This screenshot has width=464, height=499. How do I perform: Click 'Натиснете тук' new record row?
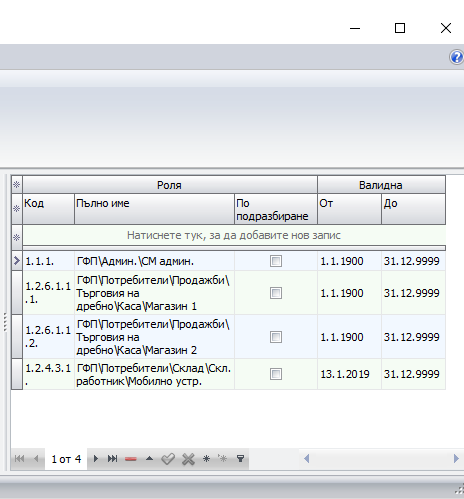[x=234, y=235]
